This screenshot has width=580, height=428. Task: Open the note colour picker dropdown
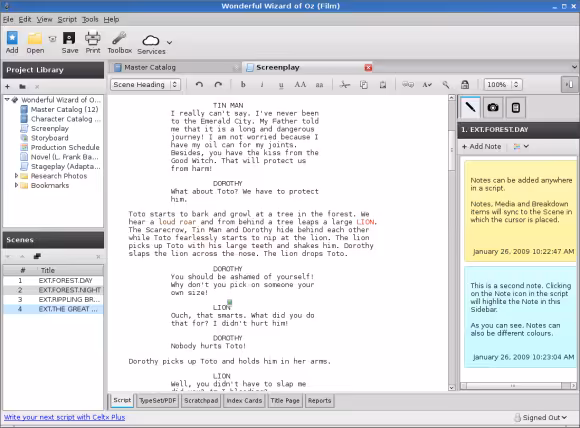(521, 146)
